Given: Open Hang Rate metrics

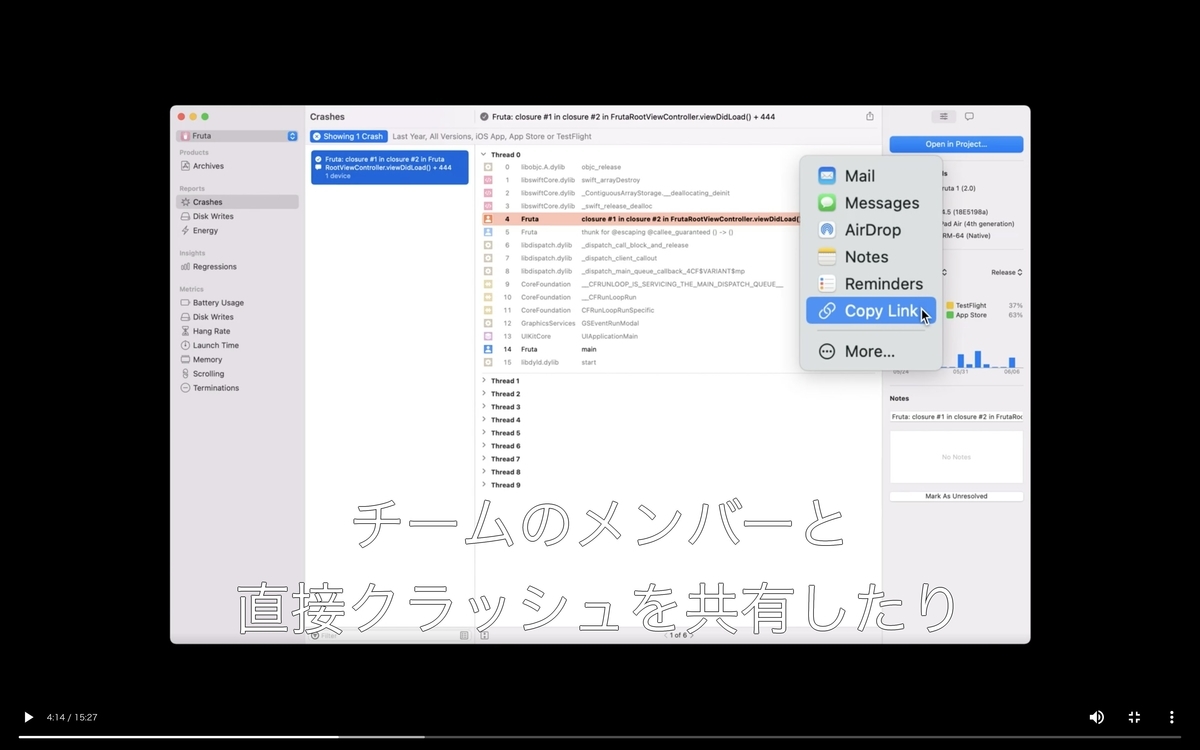Looking at the screenshot, I should point(211,331).
